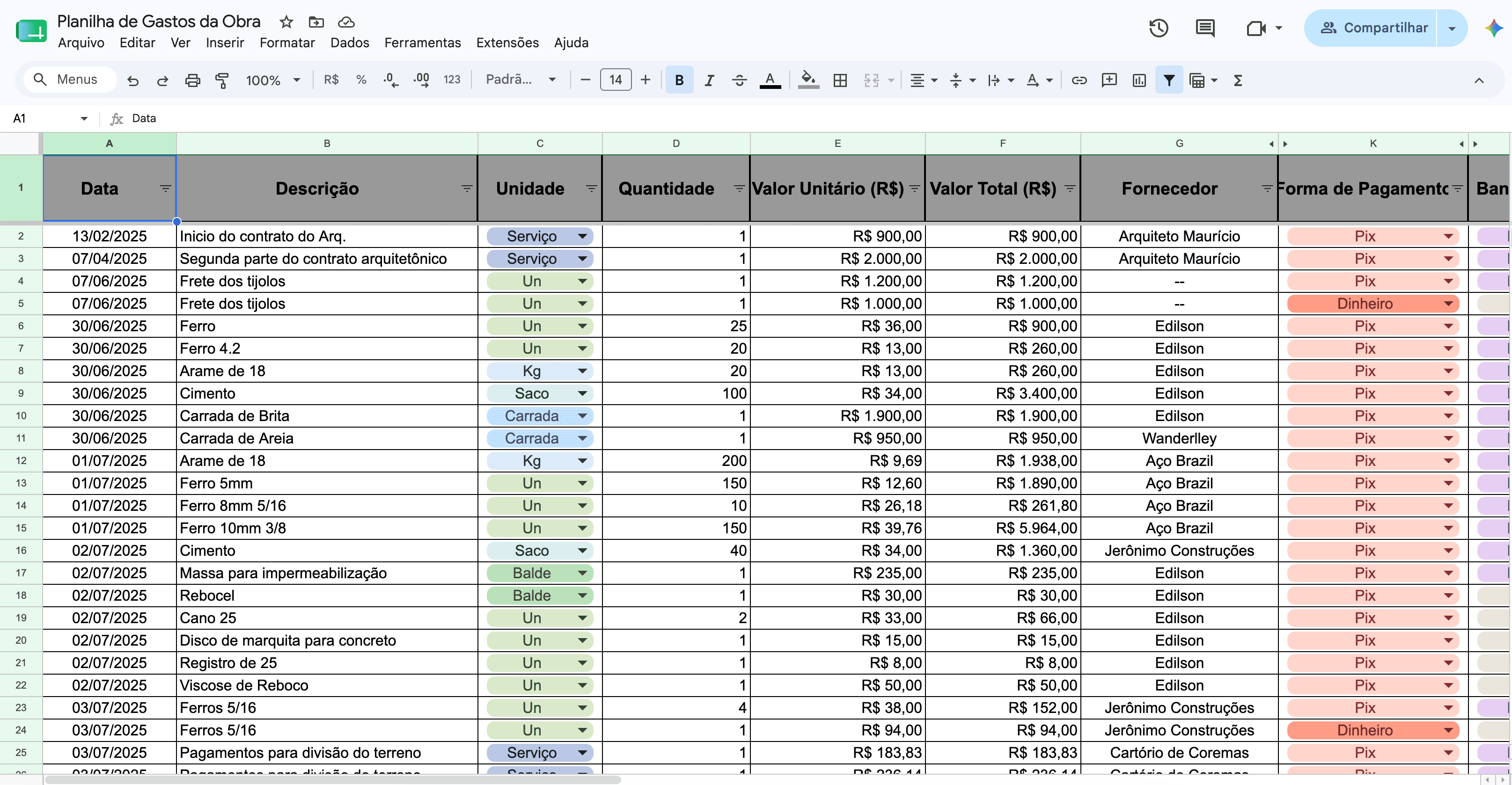This screenshot has height=785, width=1512.
Task: Increase decimal places
Action: [421, 80]
